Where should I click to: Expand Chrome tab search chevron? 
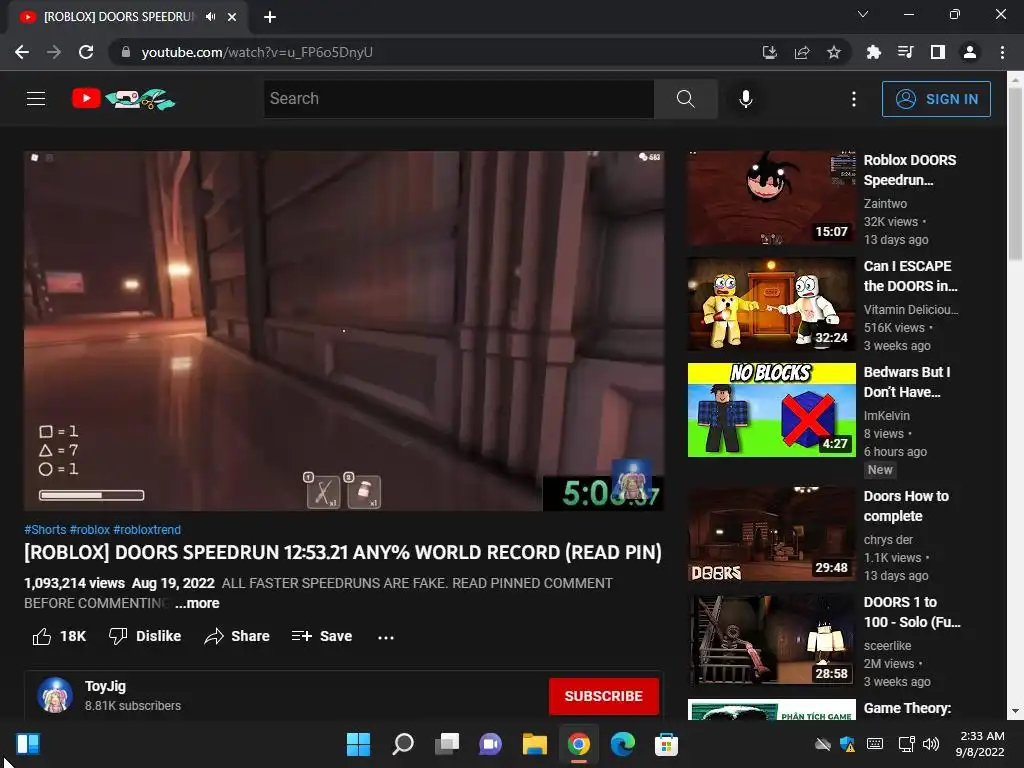tap(863, 14)
